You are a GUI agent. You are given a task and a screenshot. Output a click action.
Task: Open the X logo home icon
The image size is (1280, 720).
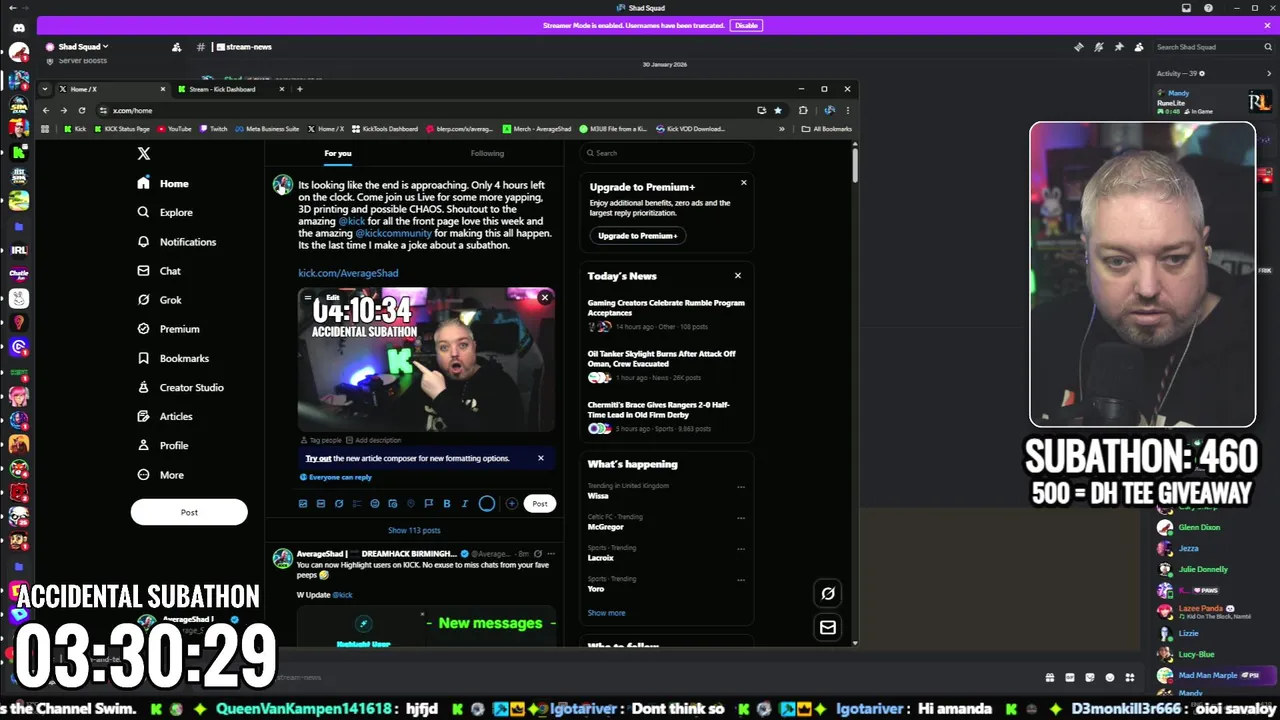coord(144,153)
